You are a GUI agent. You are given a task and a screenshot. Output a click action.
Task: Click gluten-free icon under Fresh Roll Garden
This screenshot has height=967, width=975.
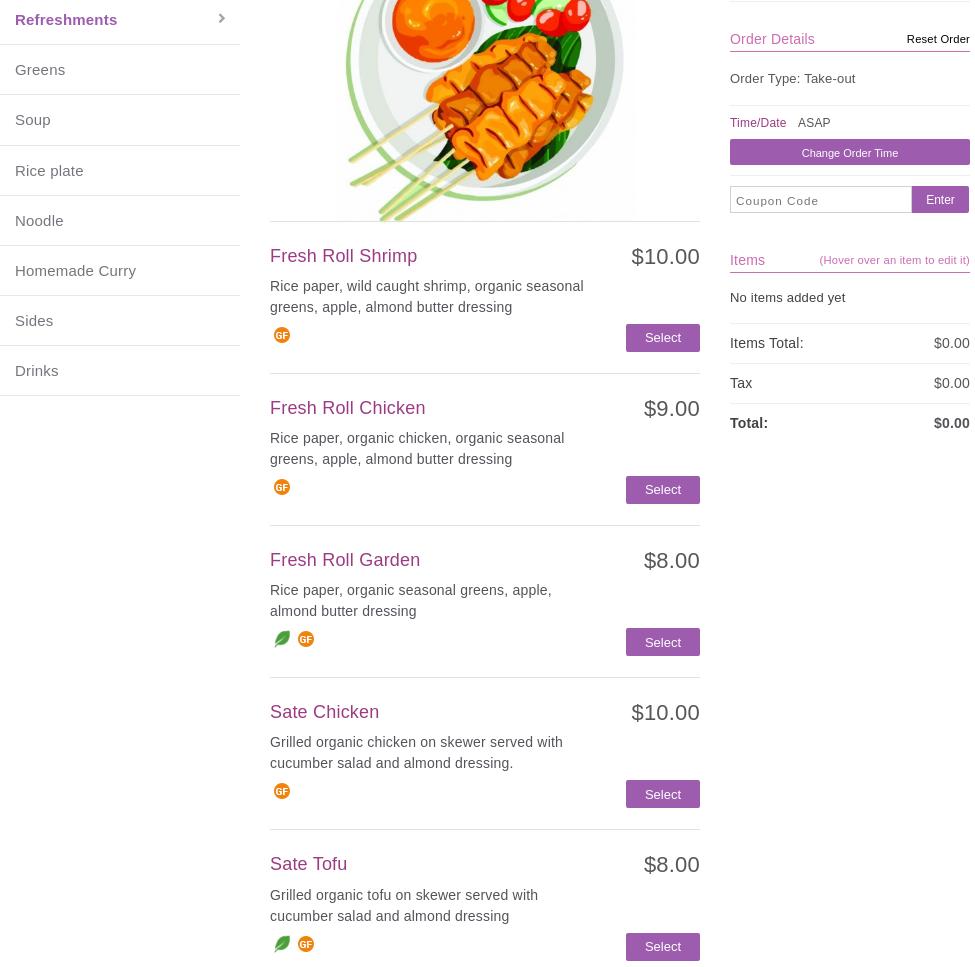coord(306,640)
